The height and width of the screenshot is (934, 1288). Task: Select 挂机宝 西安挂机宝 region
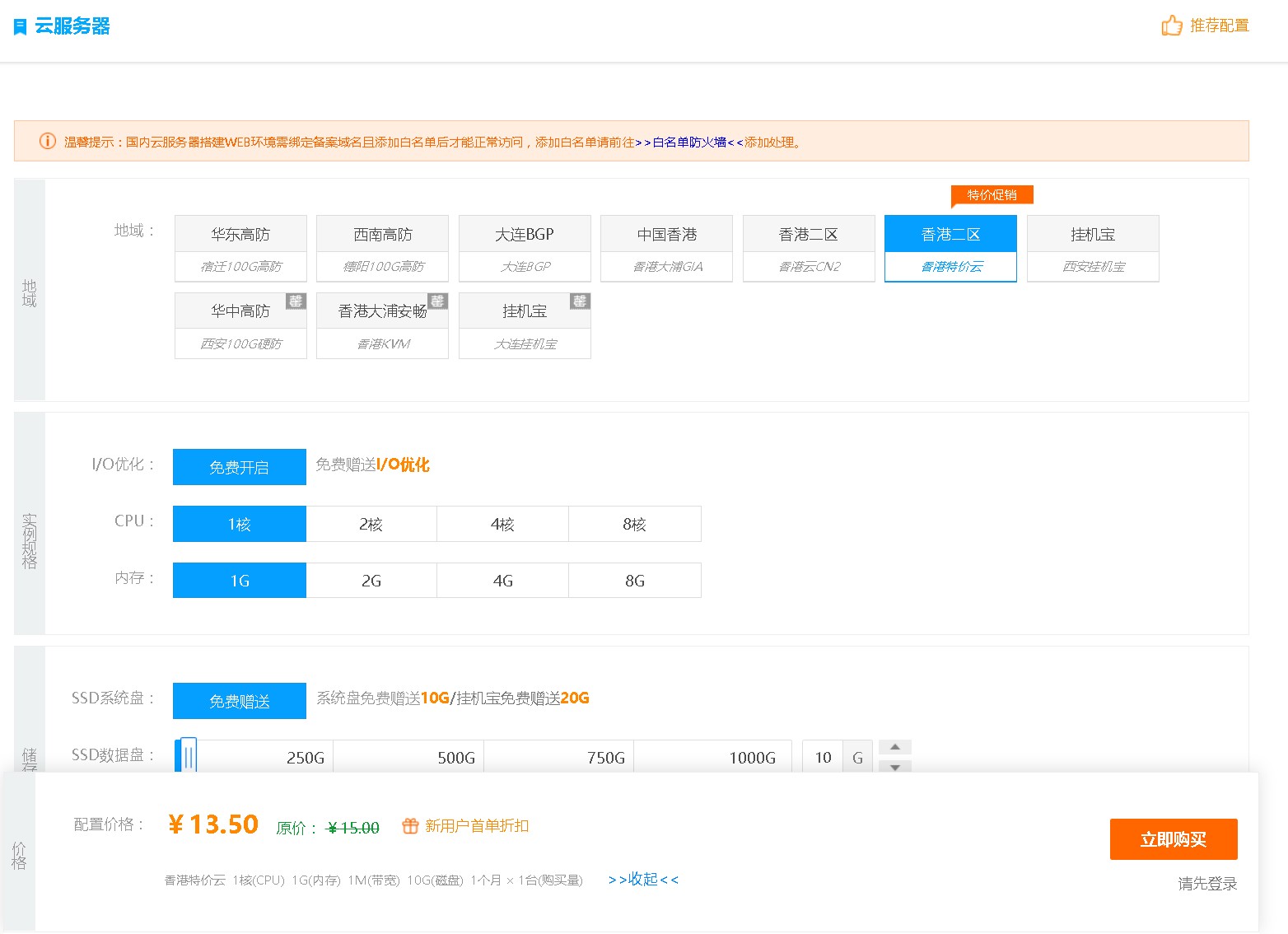point(1093,249)
